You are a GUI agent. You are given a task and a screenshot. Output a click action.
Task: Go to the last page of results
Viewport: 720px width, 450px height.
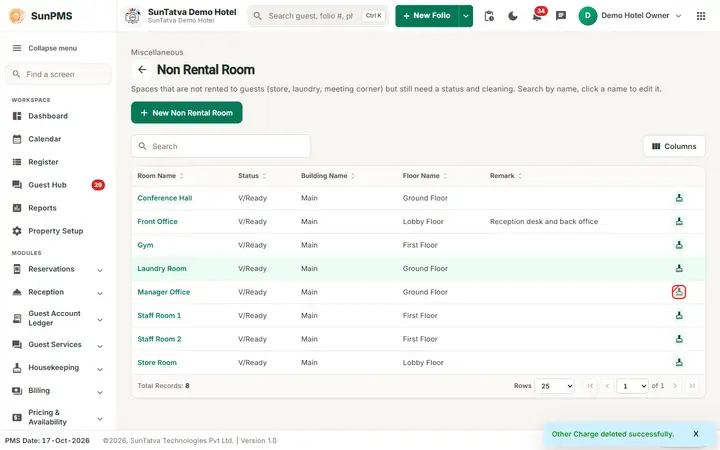pos(692,386)
